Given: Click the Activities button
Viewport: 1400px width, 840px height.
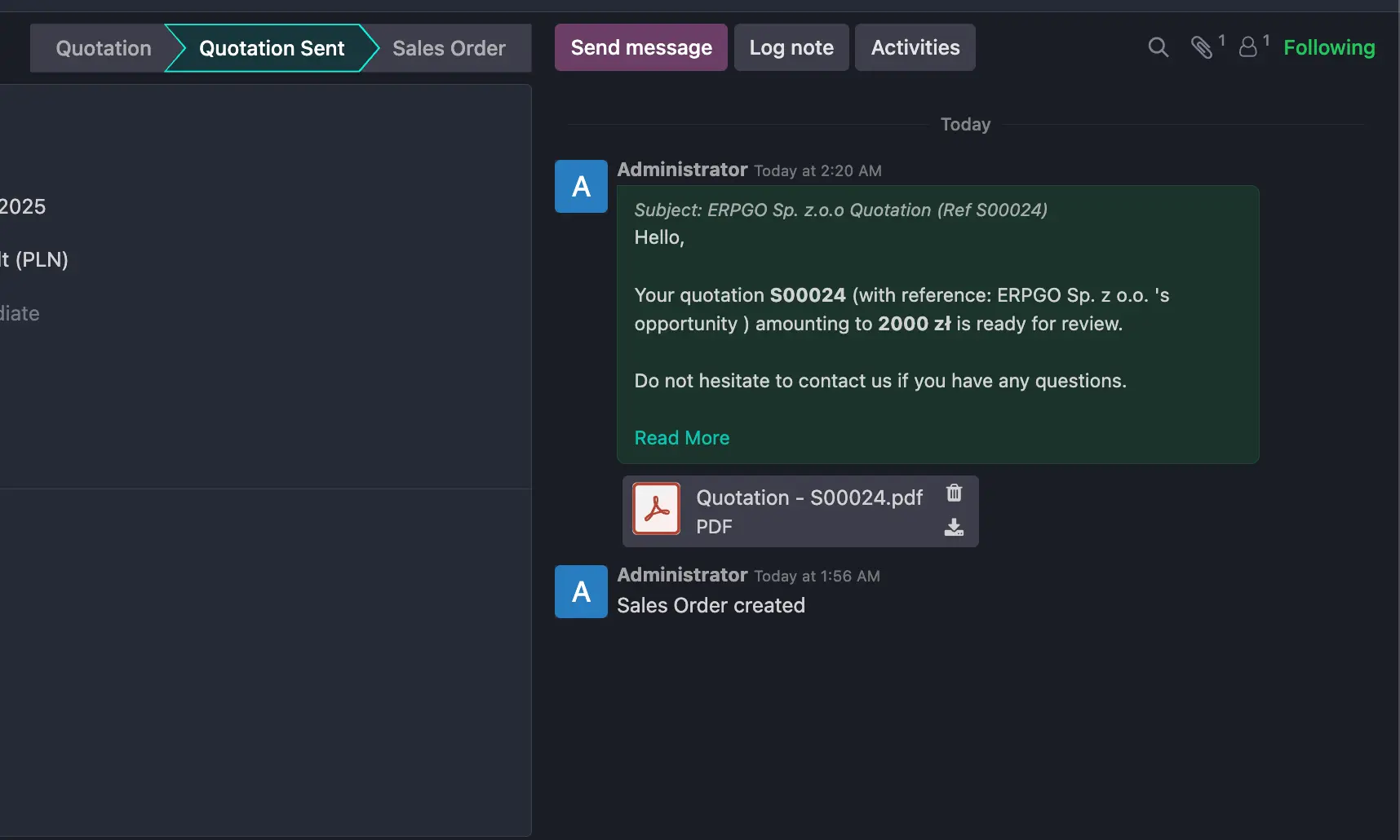Looking at the screenshot, I should pyautogui.click(x=915, y=47).
